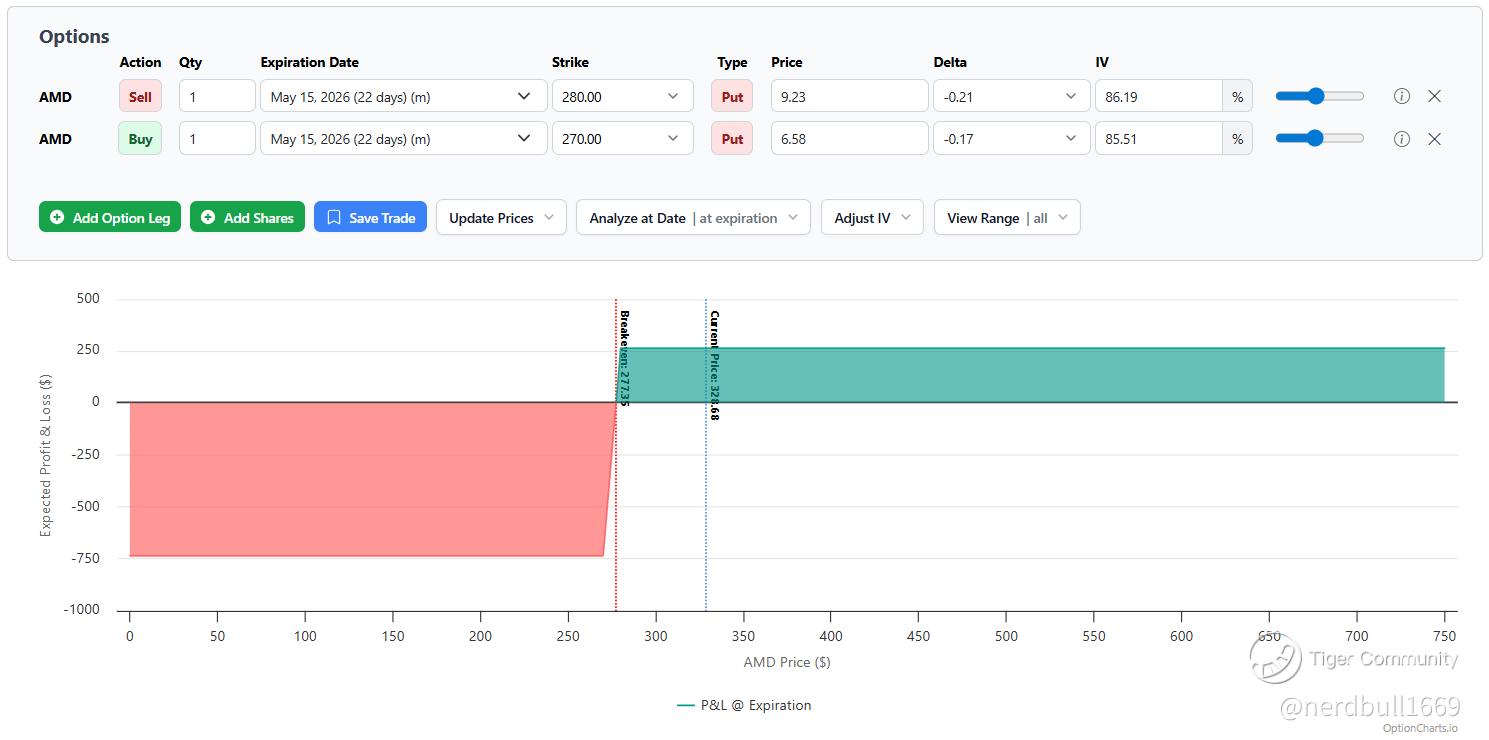This screenshot has height=740, width=1489.
Task: Open the Analyze at Date menu
Action: pyautogui.click(x=692, y=218)
